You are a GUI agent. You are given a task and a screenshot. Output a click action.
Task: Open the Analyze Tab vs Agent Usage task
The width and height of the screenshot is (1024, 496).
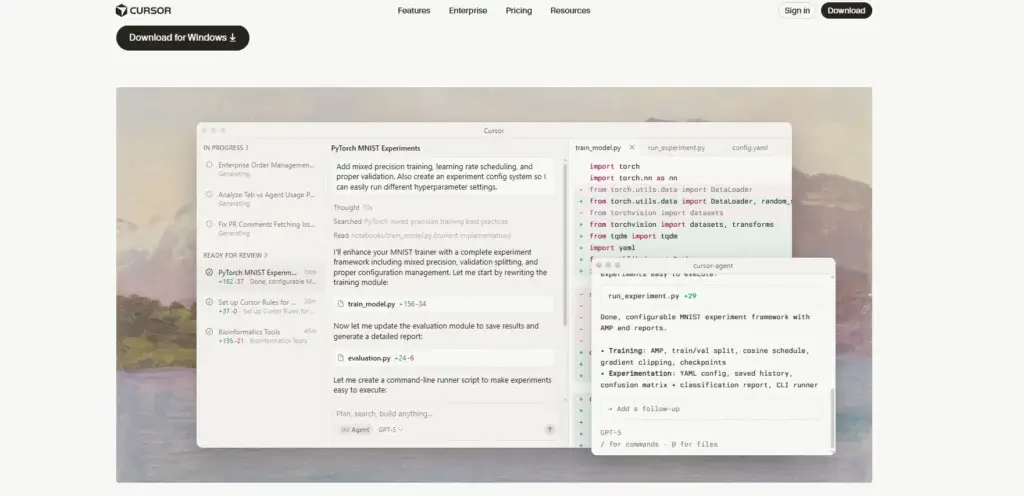click(x=261, y=198)
